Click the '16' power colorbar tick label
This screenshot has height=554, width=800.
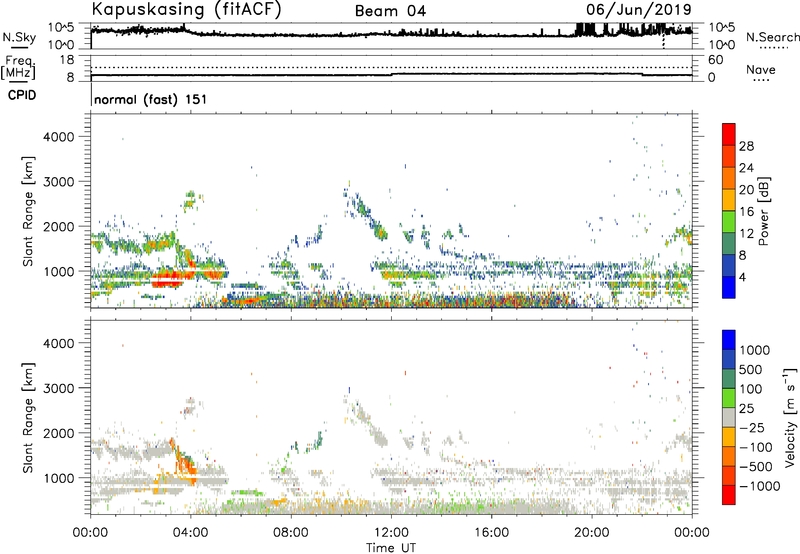[746, 212]
